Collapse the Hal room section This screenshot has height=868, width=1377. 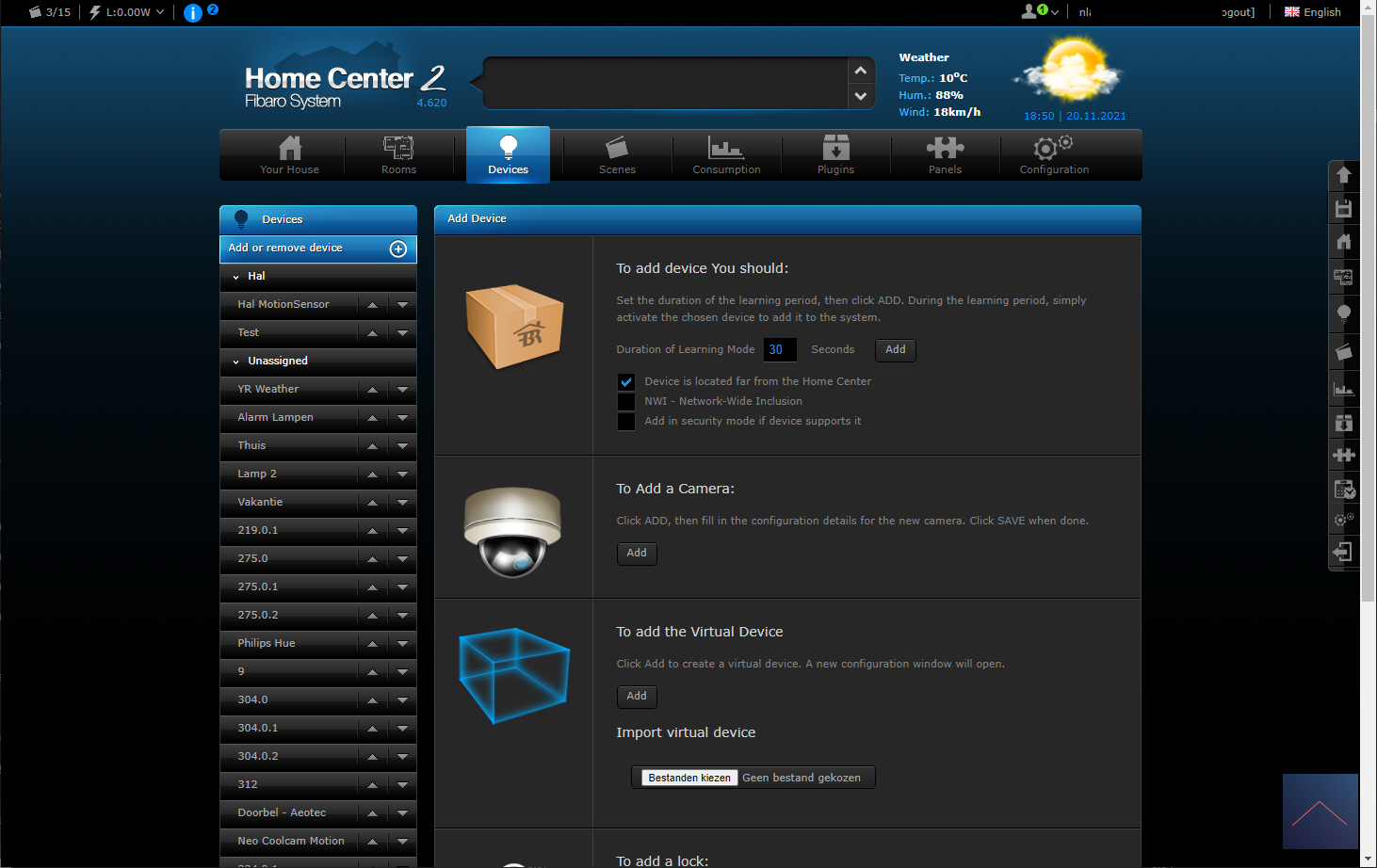point(235,277)
